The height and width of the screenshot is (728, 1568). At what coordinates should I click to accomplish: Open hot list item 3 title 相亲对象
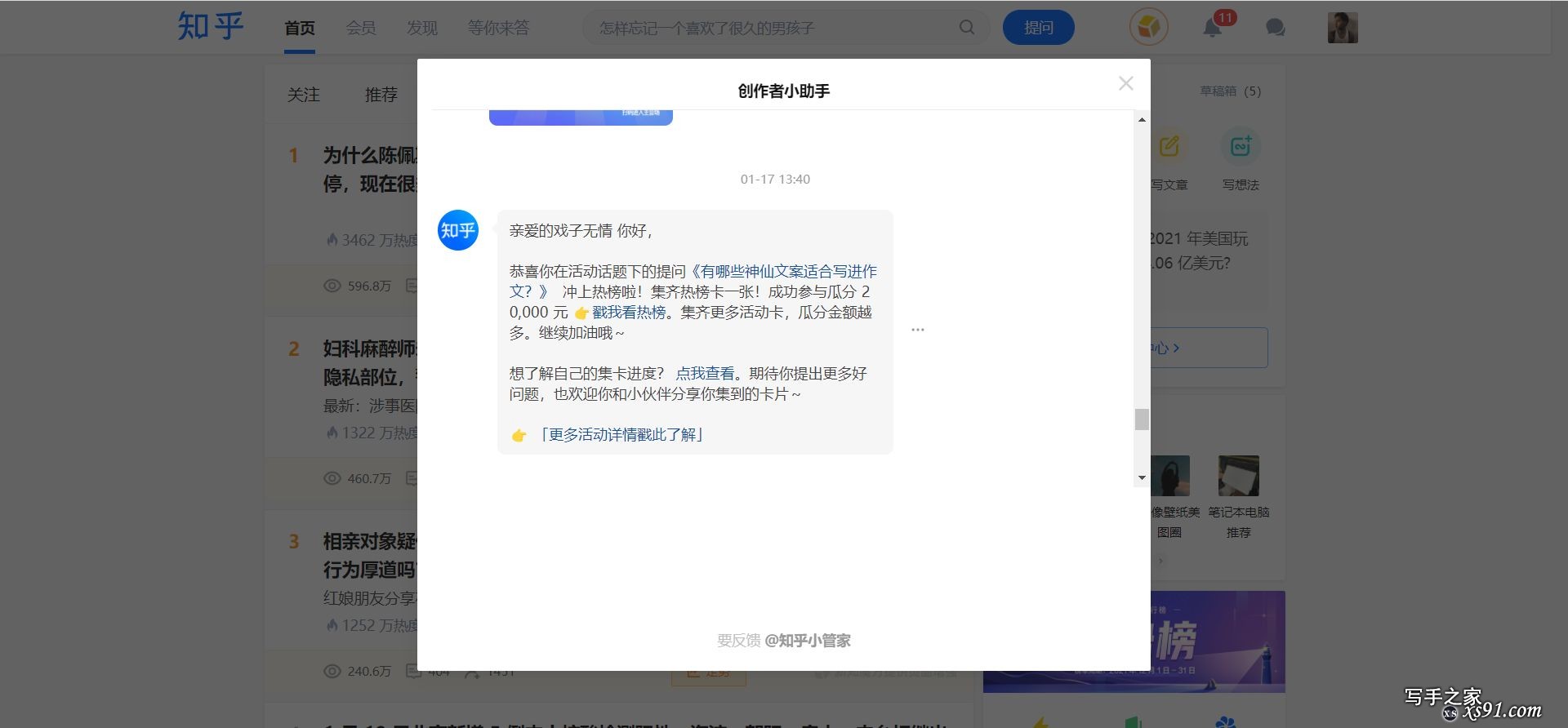coord(370,556)
